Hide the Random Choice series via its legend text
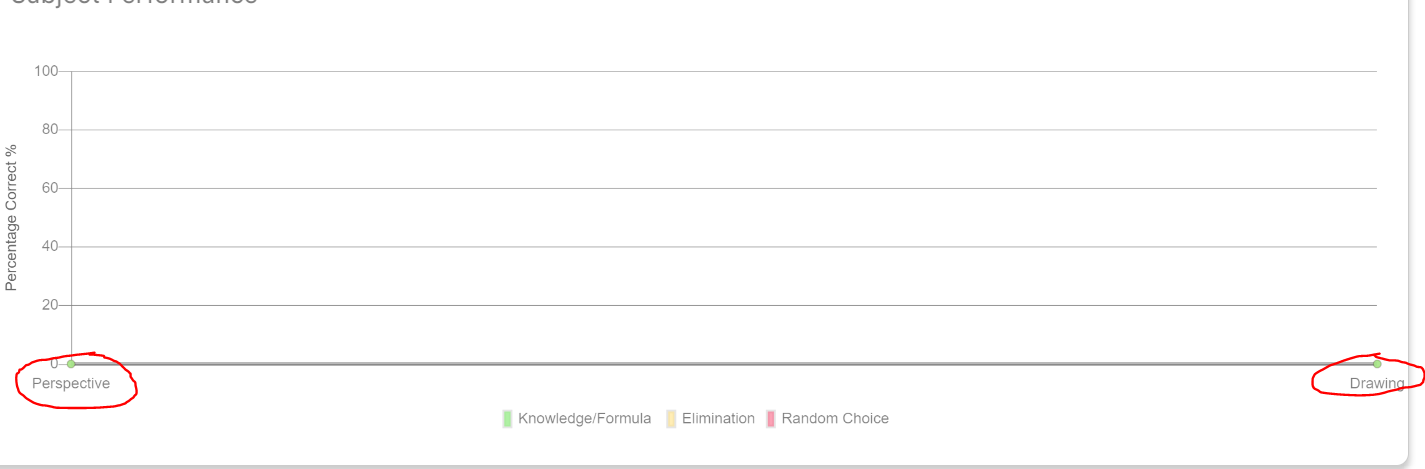The image size is (1425, 469). click(835, 419)
